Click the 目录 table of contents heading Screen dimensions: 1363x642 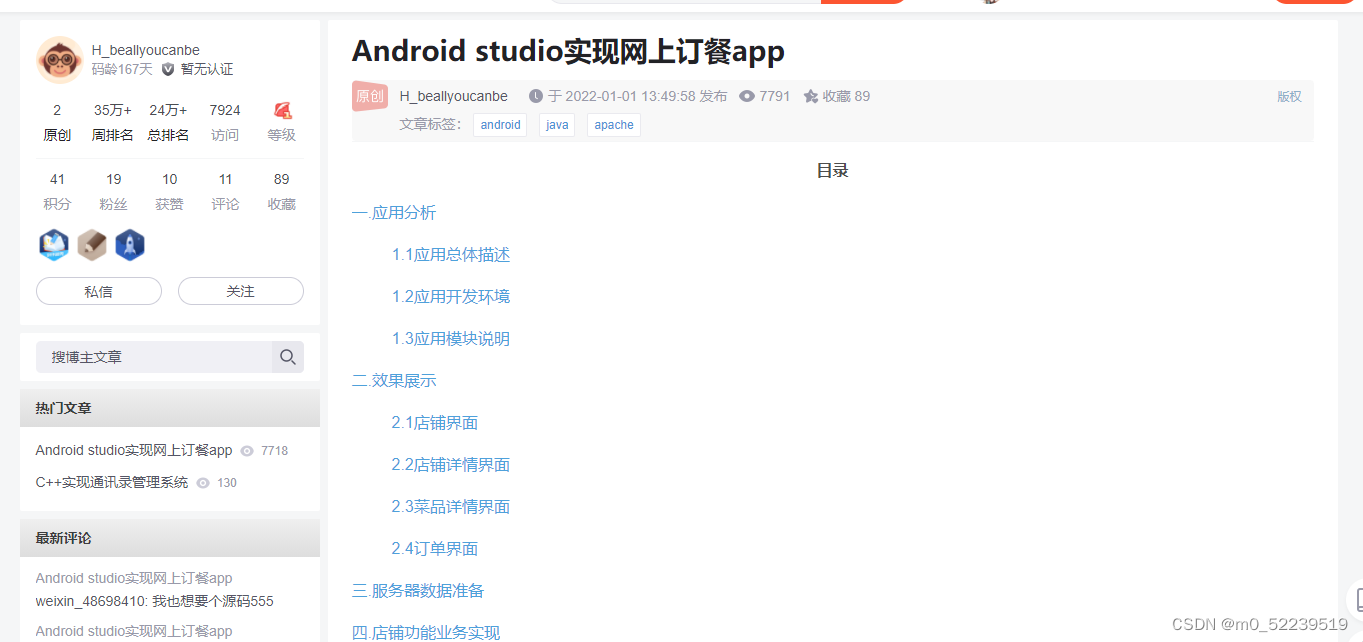point(832,171)
